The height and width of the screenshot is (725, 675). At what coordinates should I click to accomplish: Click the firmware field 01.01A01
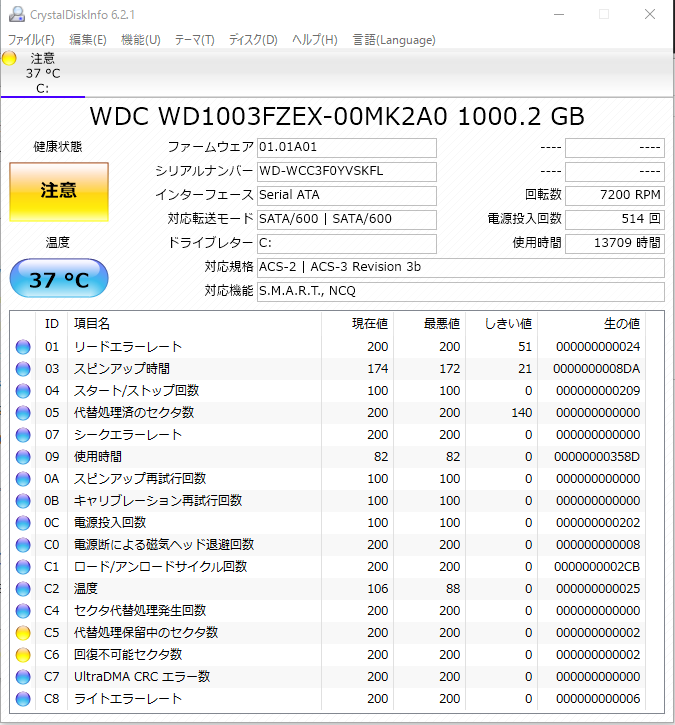(x=347, y=147)
